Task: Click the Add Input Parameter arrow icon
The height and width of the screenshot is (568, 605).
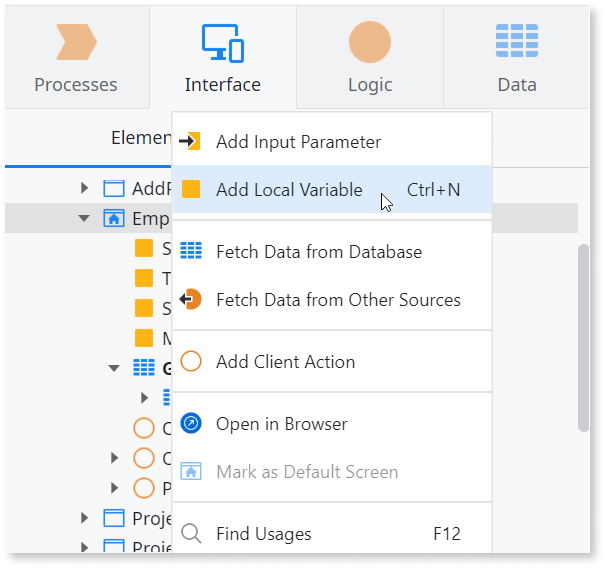Action: pos(191,142)
